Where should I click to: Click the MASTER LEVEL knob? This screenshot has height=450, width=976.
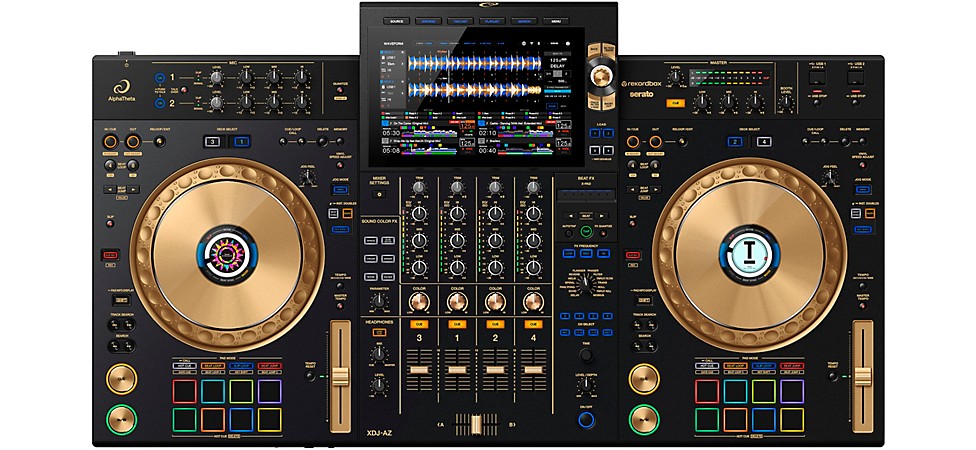(675, 77)
